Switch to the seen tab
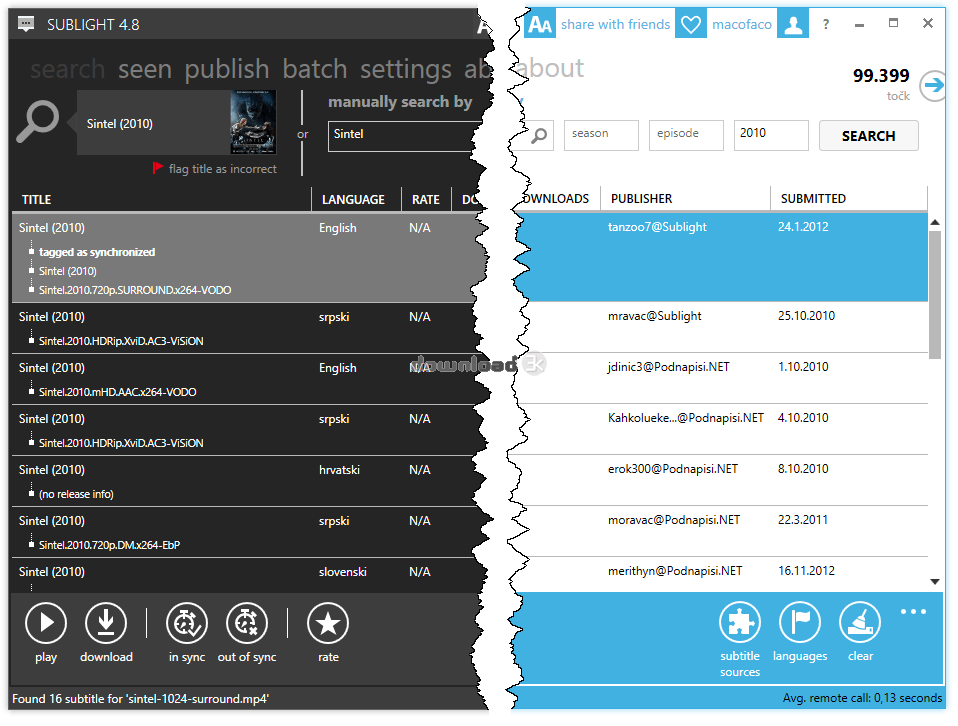 click(x=145, y=69)
